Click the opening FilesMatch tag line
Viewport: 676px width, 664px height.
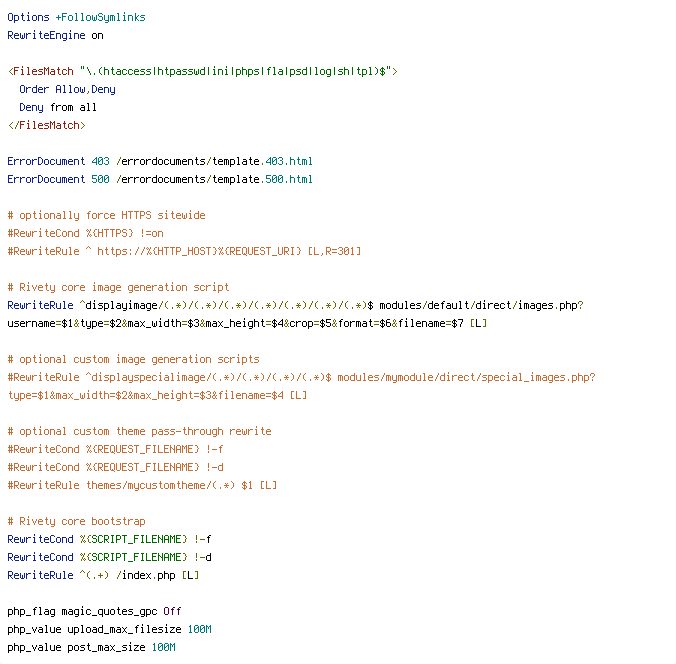(203, 71)
